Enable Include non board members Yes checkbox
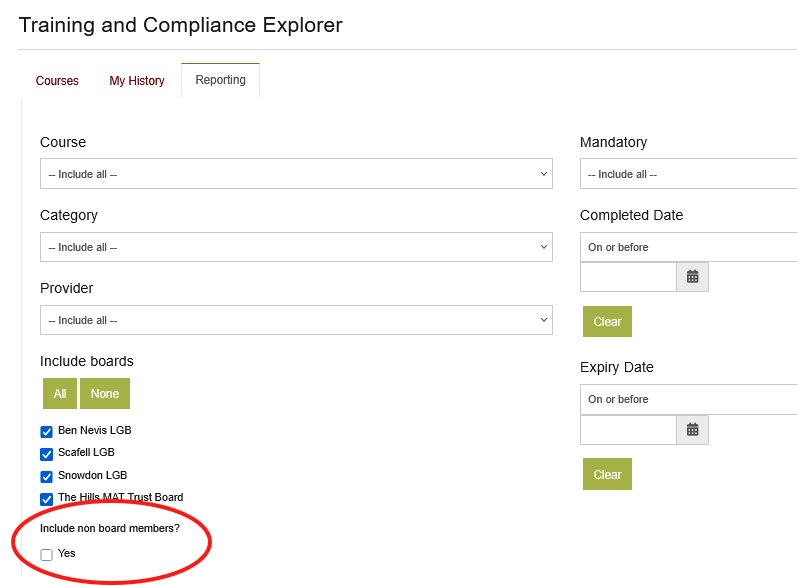 pos(46,555)
